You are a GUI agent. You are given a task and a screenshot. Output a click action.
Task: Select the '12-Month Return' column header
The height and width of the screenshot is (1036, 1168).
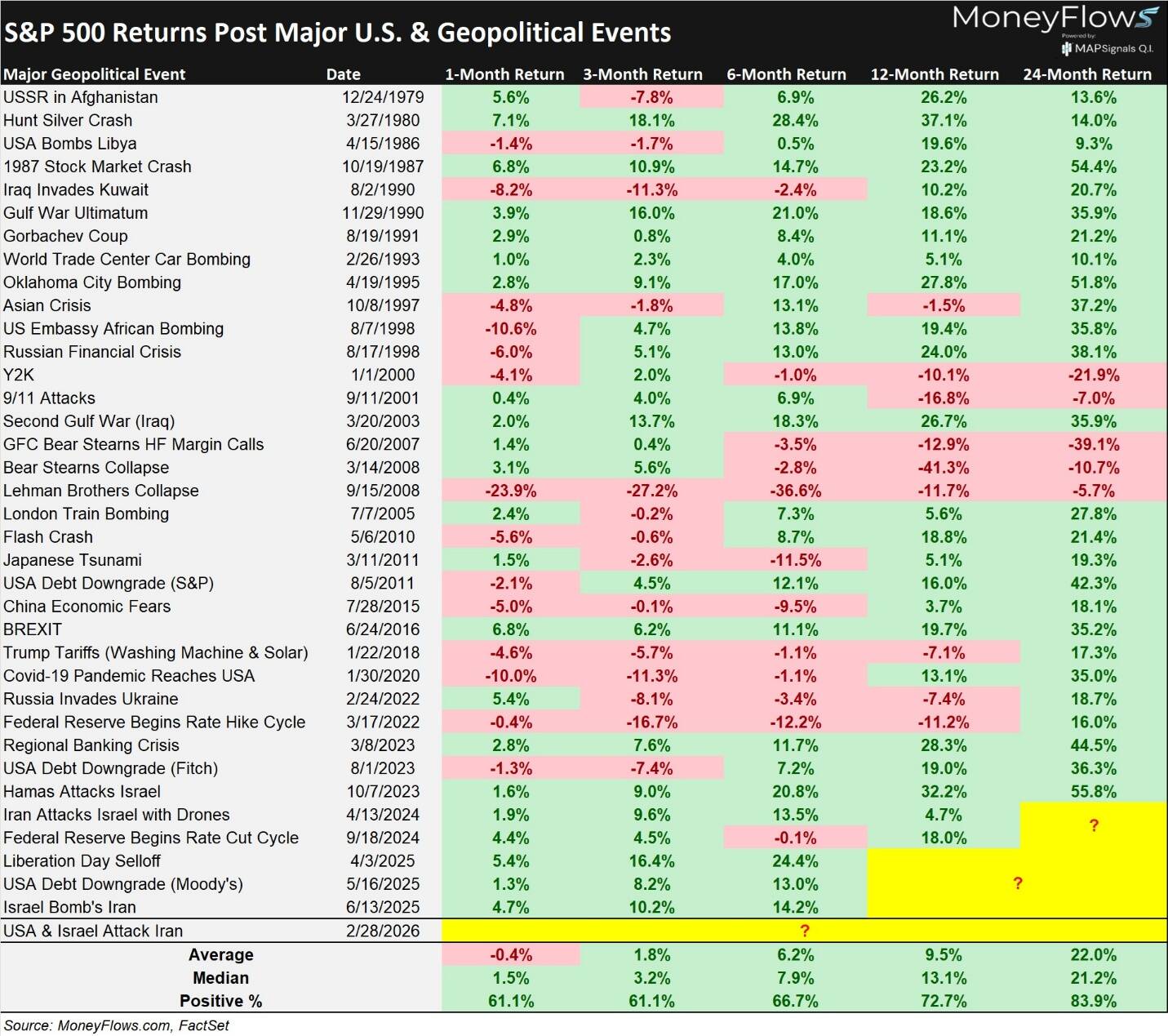tap(935, 74)
